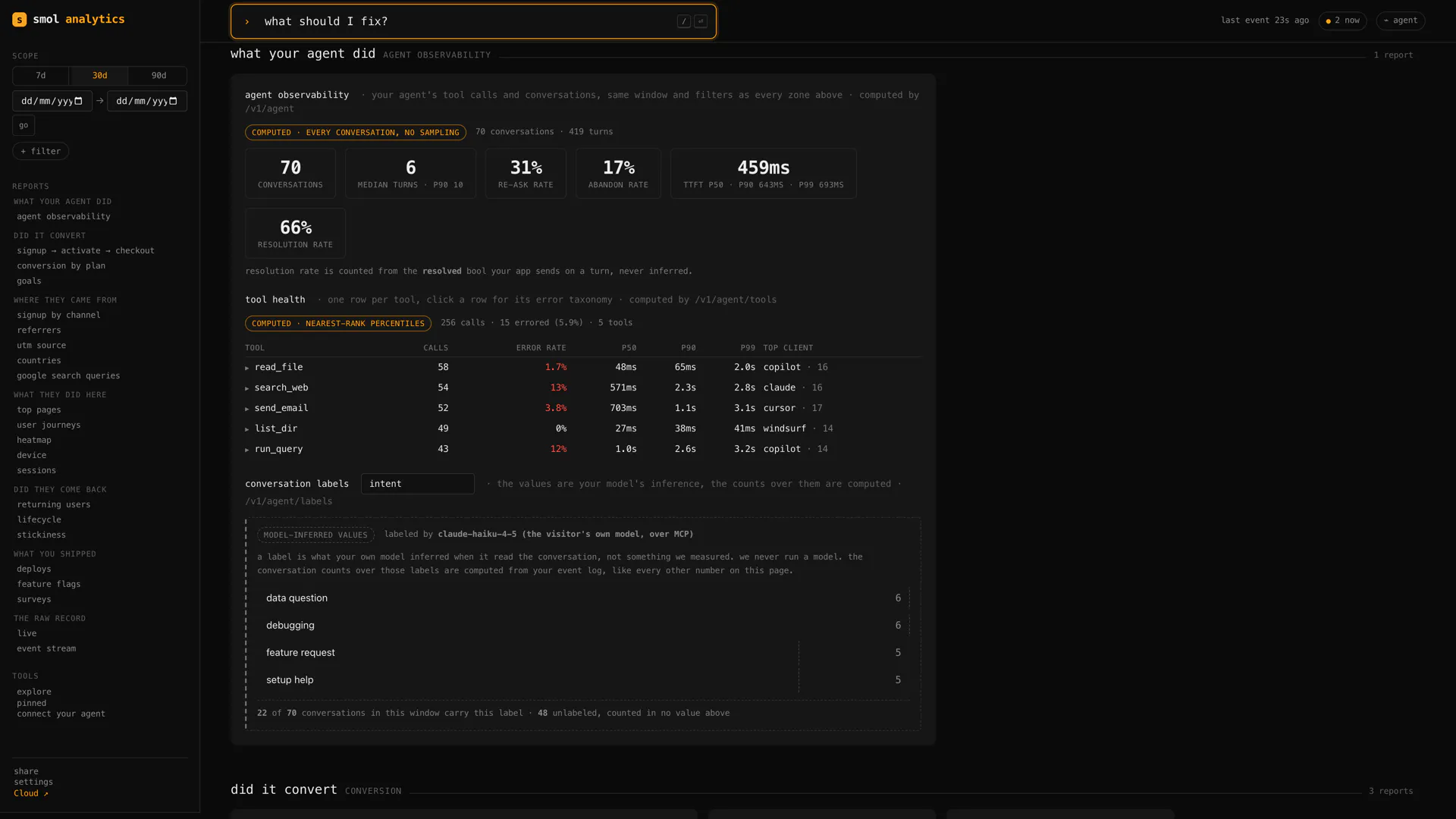Open the heatmap report
1456x819 pixels.
[x=34, y=441]
